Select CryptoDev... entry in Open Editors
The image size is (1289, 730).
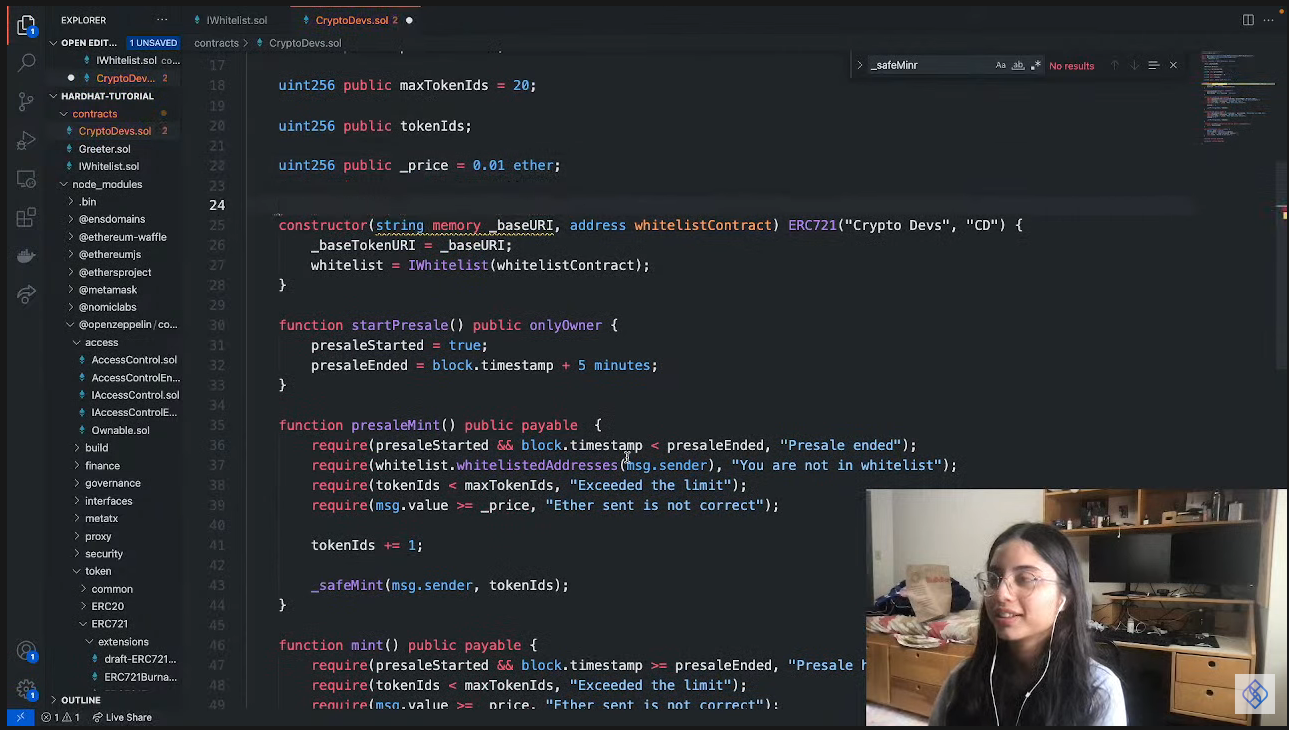(124, 78)
